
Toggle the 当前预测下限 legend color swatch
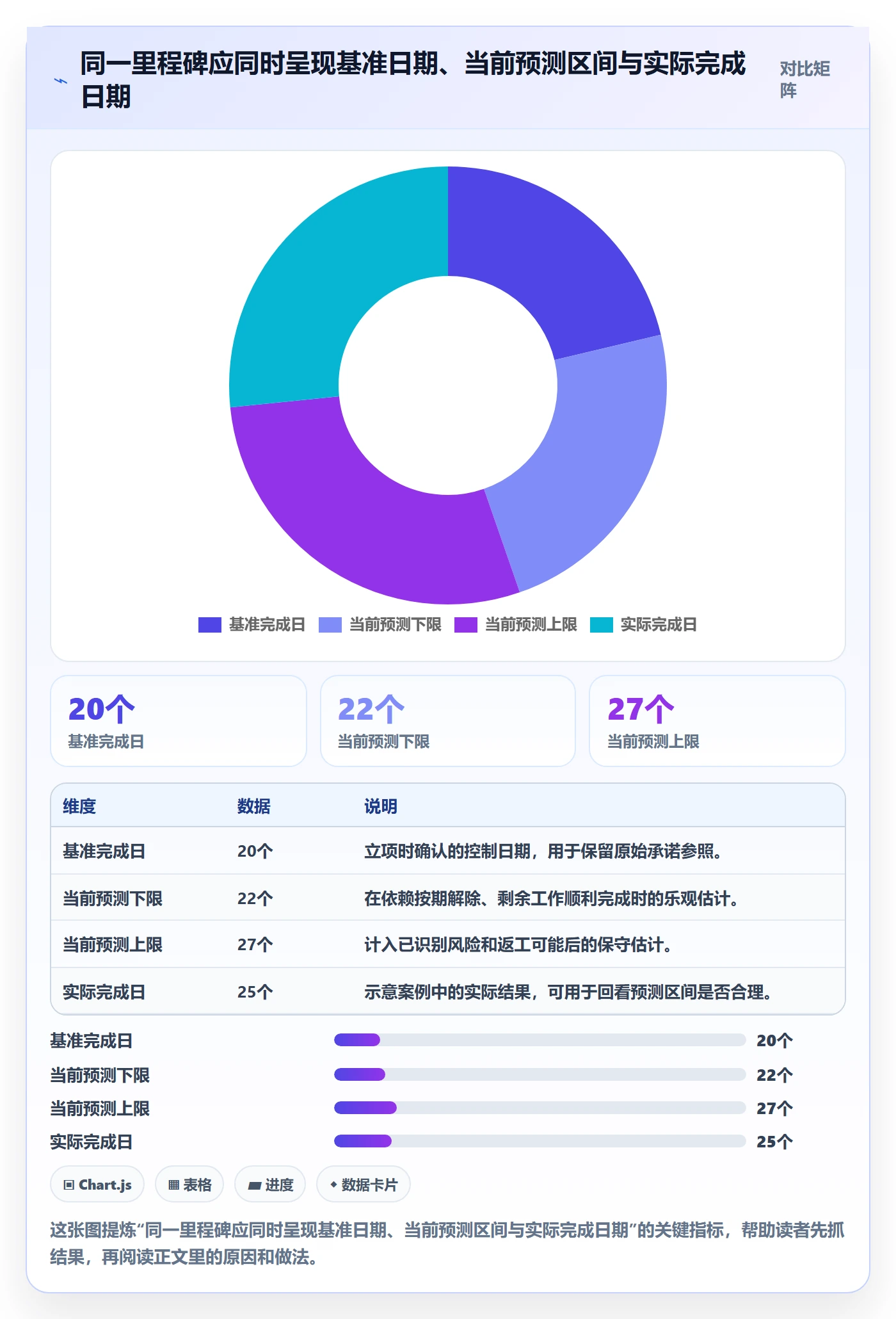[330, 625]
